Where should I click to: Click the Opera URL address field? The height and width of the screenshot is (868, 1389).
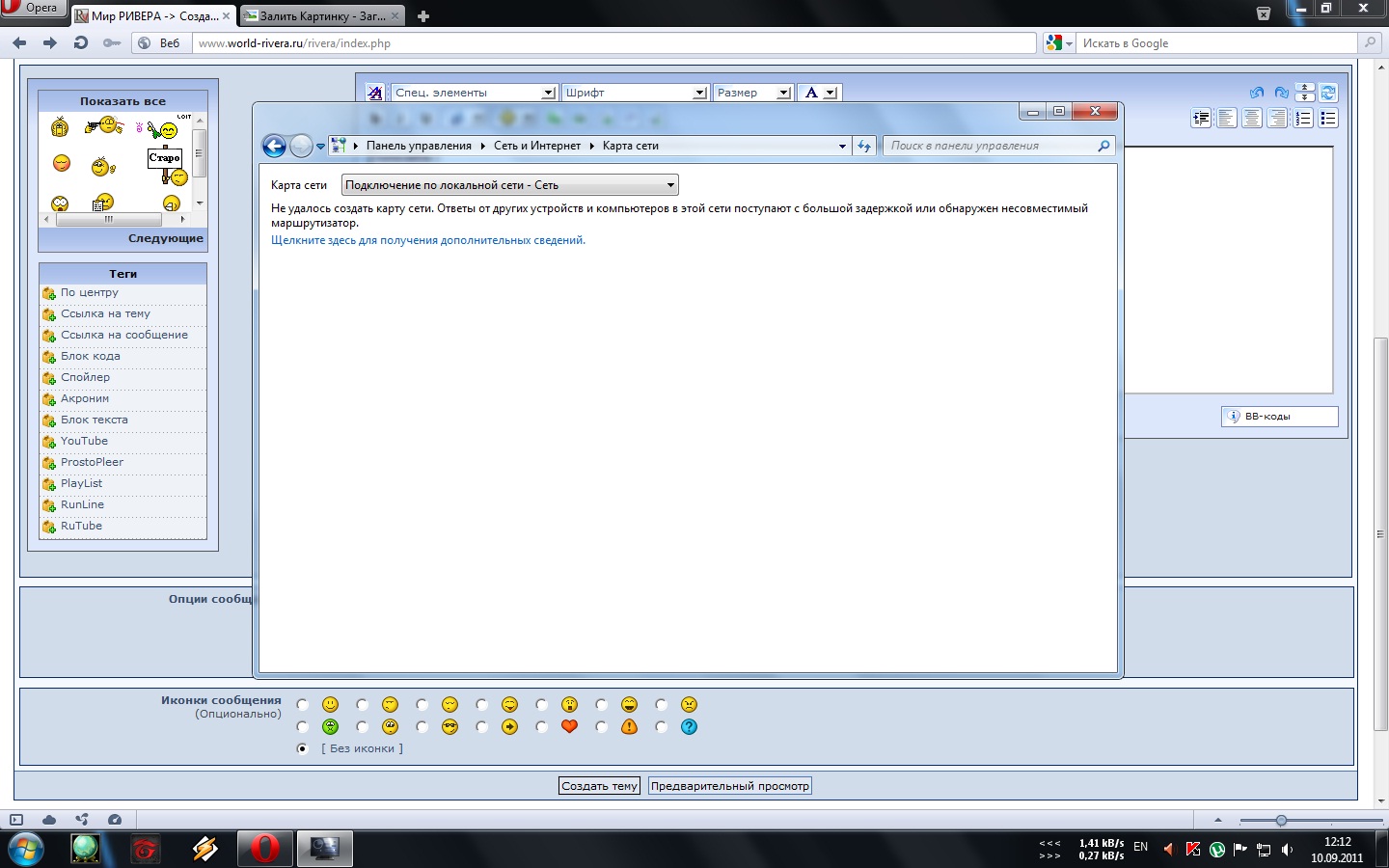(613, 43)
